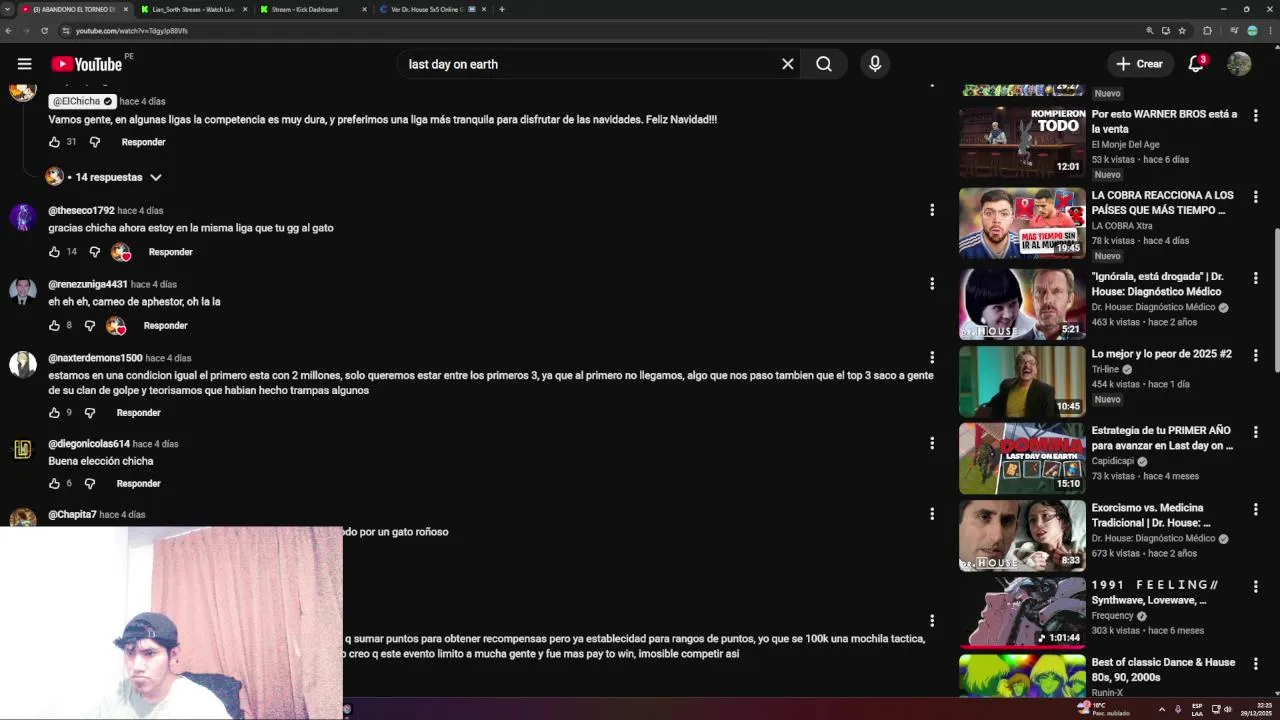The width and height of the screenshot is (1280, 720).
Task: Run search with magnifier button
Action: (824, 64)
